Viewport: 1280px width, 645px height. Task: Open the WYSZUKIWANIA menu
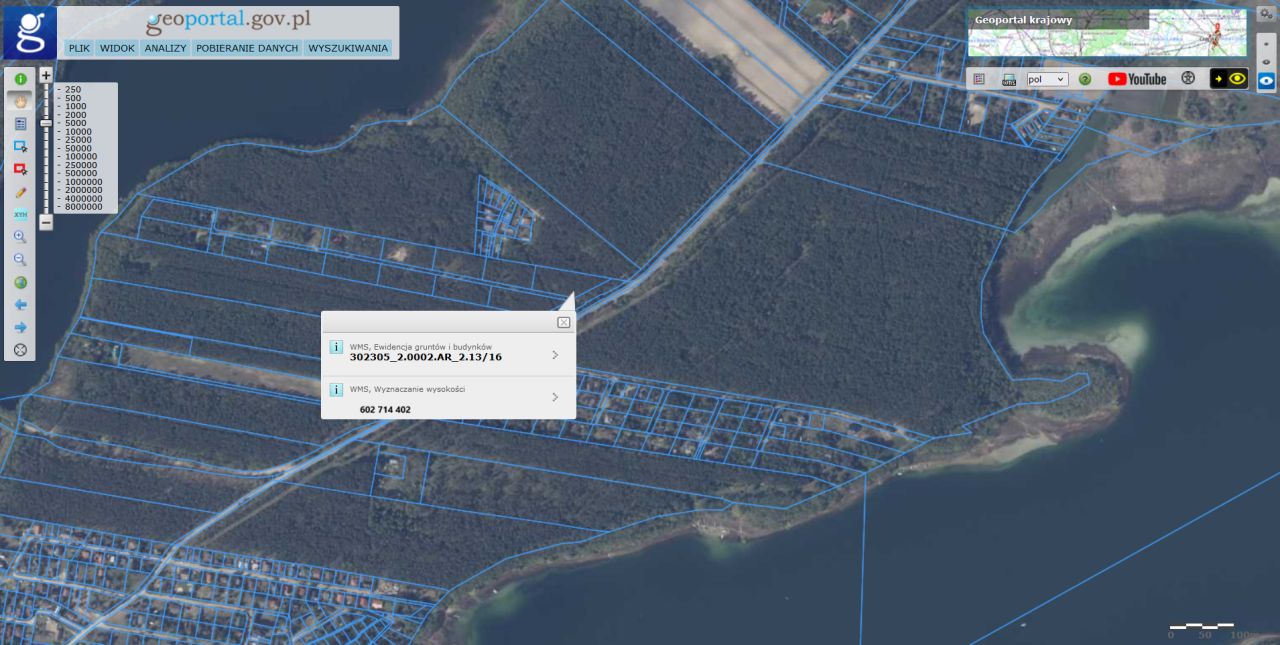pyautogui.click(x=348, y=48)
